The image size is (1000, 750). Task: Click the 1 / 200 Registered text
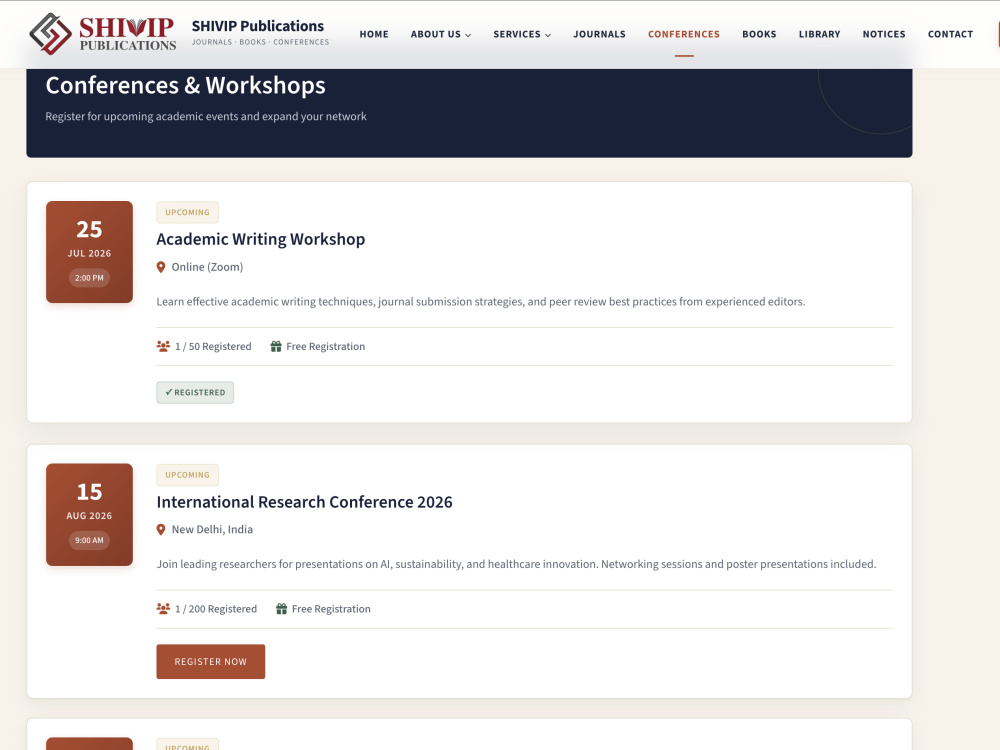[216, 609]
